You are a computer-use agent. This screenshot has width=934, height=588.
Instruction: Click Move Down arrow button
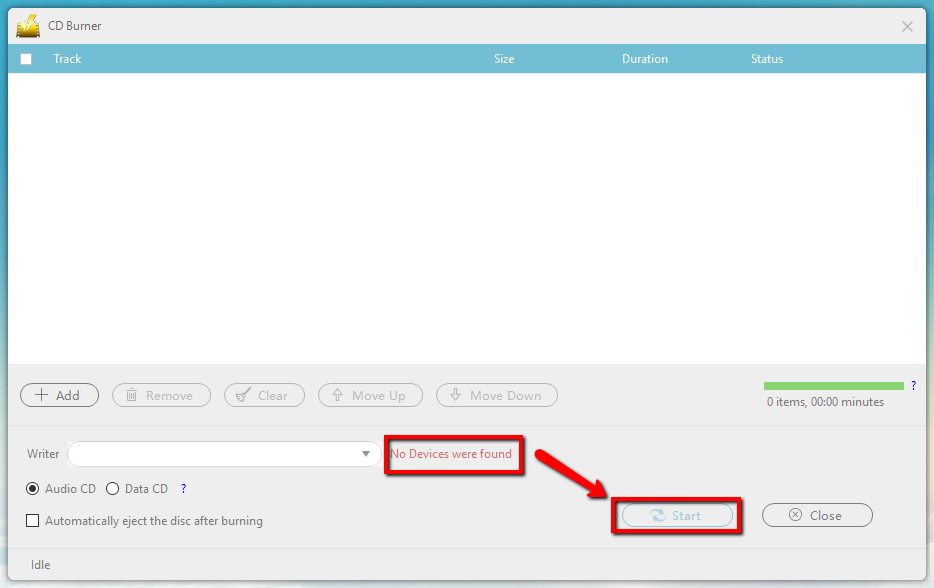[496, 395]
